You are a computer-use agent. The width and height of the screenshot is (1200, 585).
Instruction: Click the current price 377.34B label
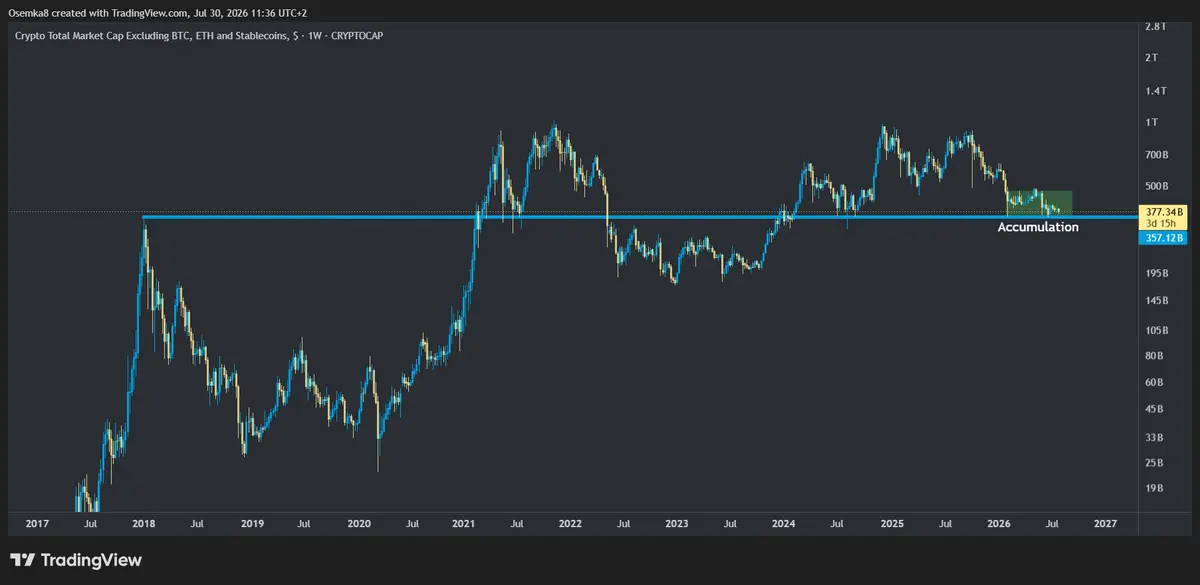pyautogui.click(x=1165, y=213)
